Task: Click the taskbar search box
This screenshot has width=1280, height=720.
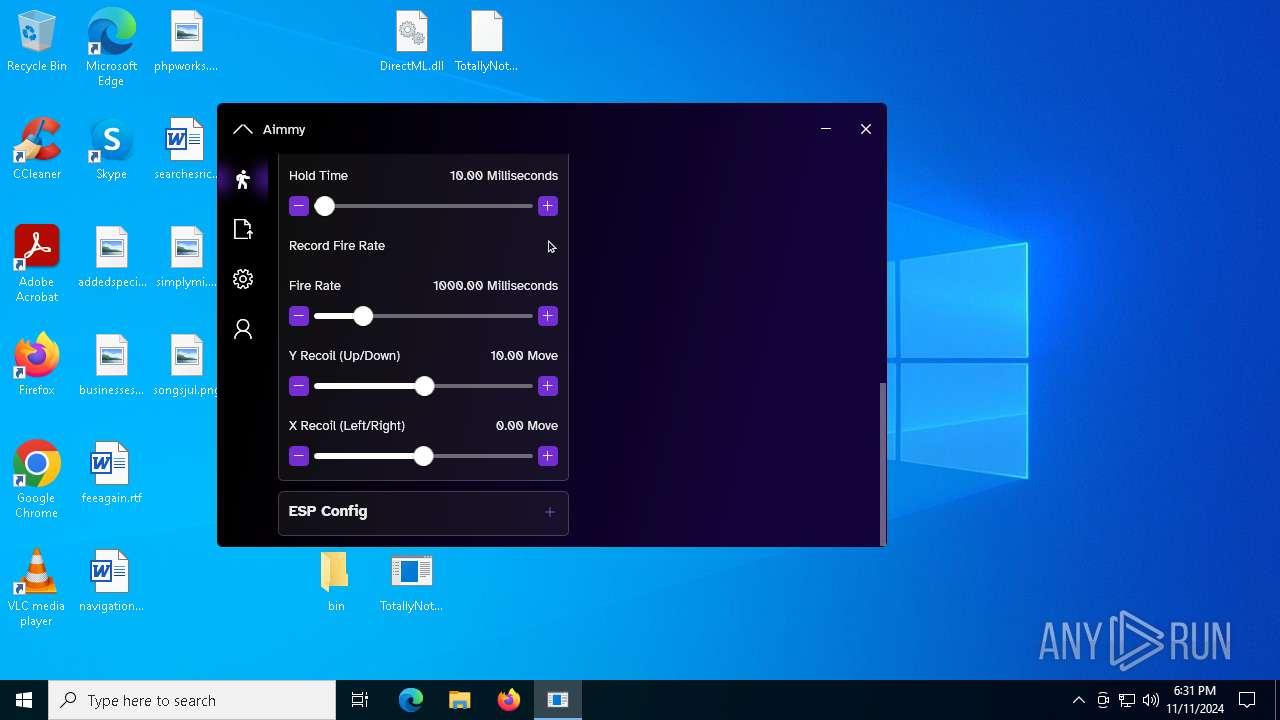Action: point(192,700)
